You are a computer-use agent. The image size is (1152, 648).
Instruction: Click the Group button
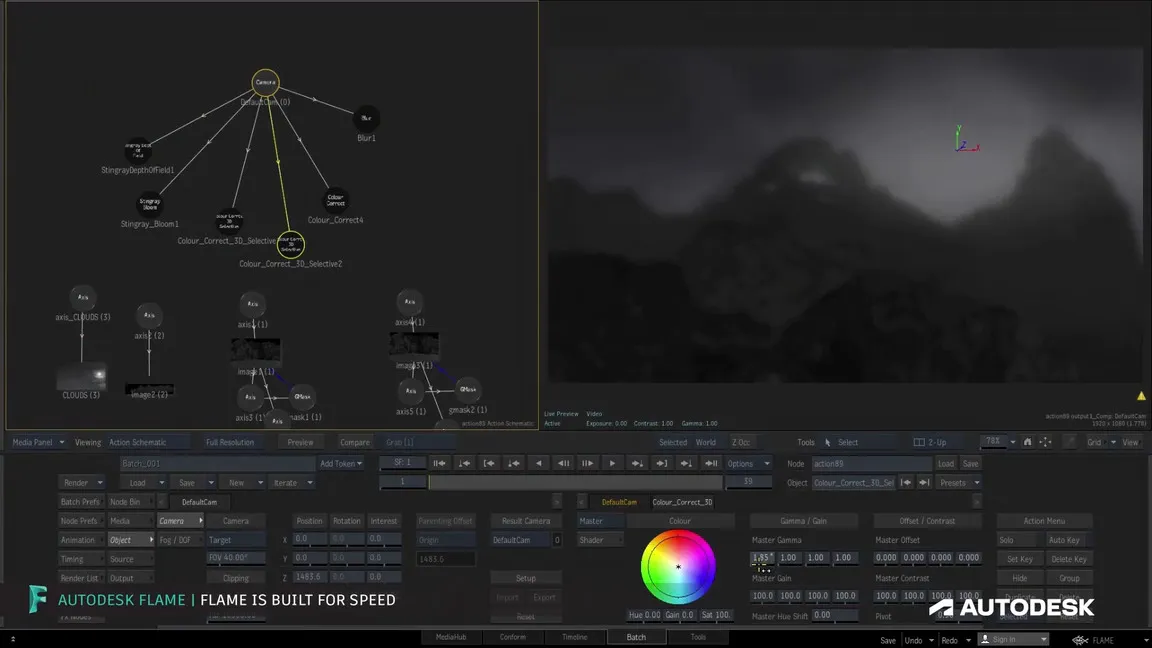[x=1071, y=577]
